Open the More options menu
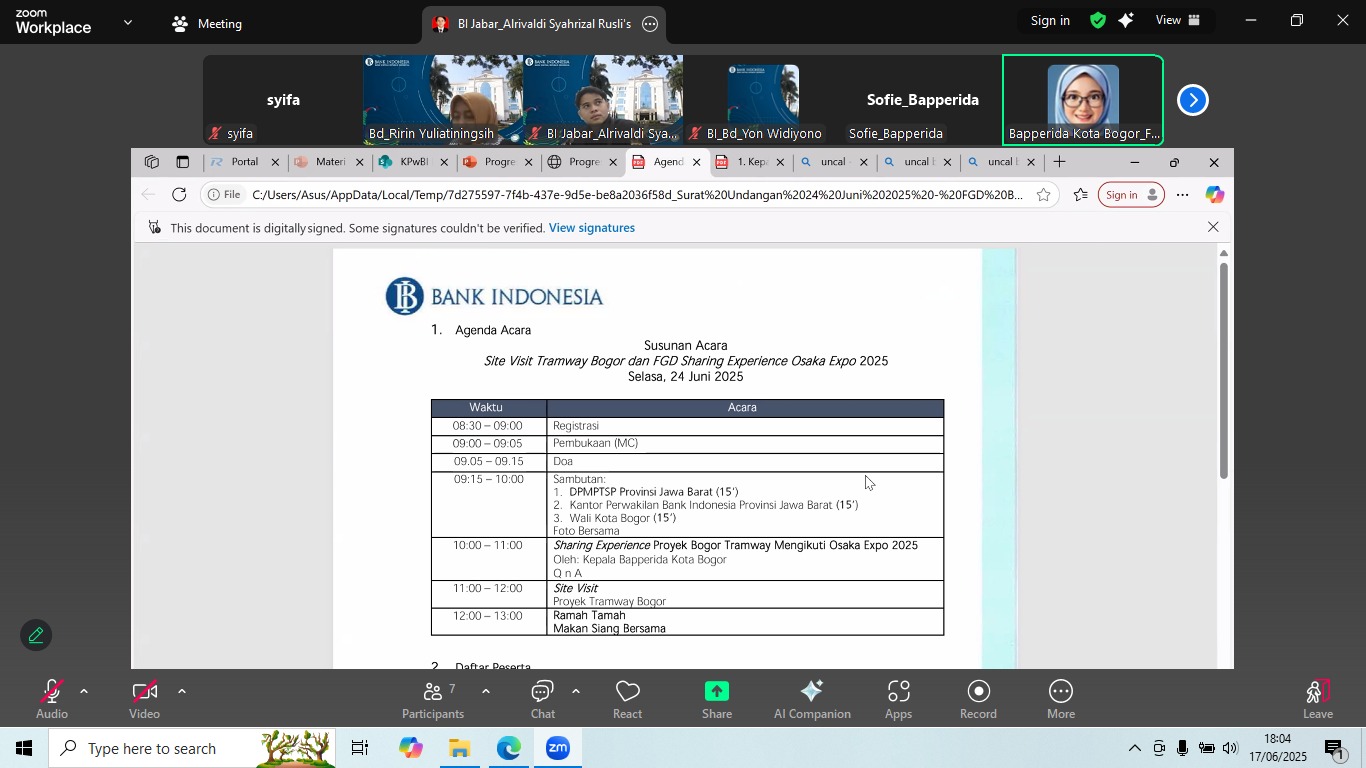1366x768 pixels. tap(1061, 699)
